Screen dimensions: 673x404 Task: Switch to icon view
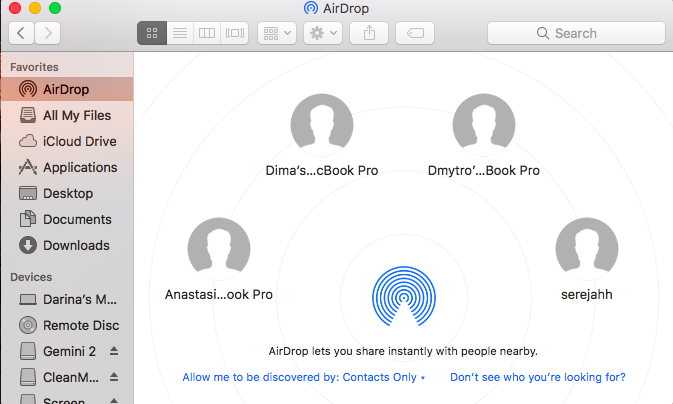(x=152, y=33)
